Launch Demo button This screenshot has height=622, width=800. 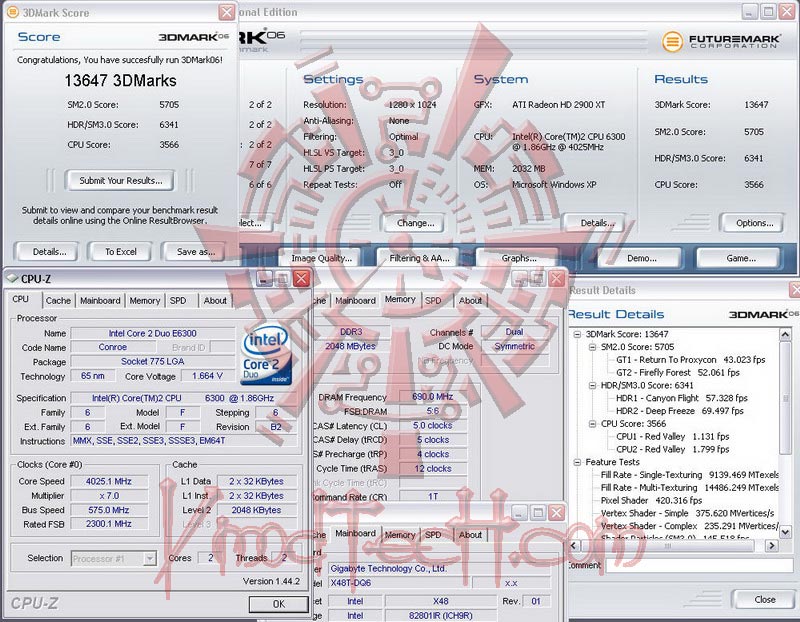pos(641,258)
